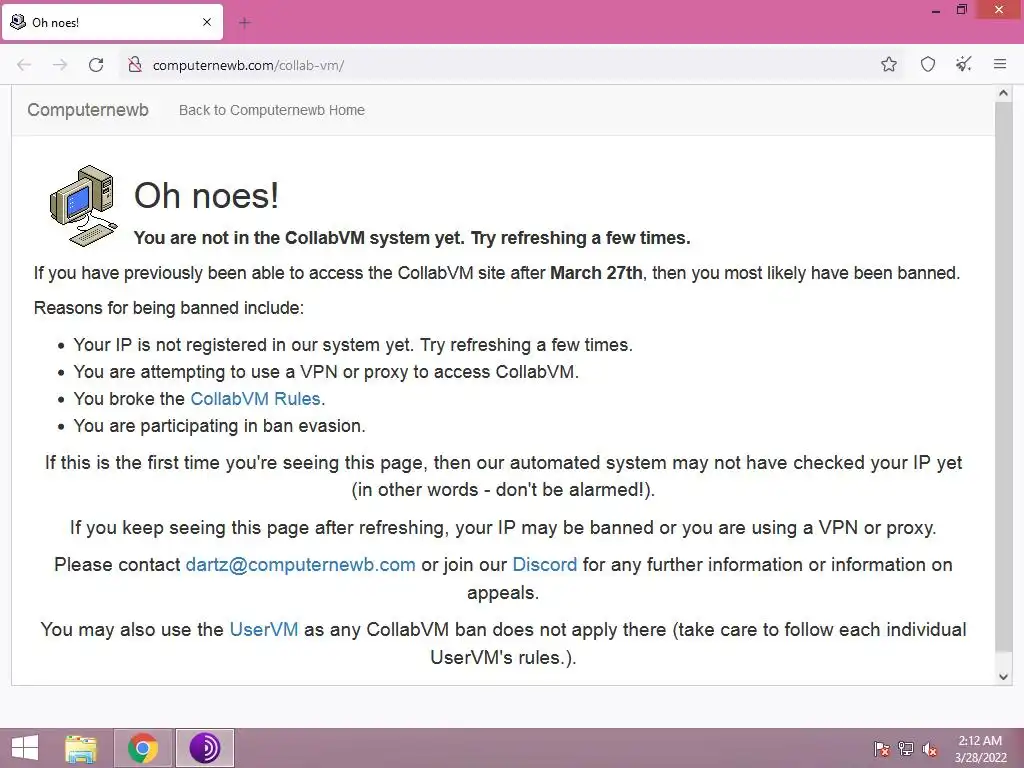This screenshot has width=1024, height=768.
Task: Click 'Reasons for being banned include:' text
Action: pyautogui.click(x=168, y=308)
